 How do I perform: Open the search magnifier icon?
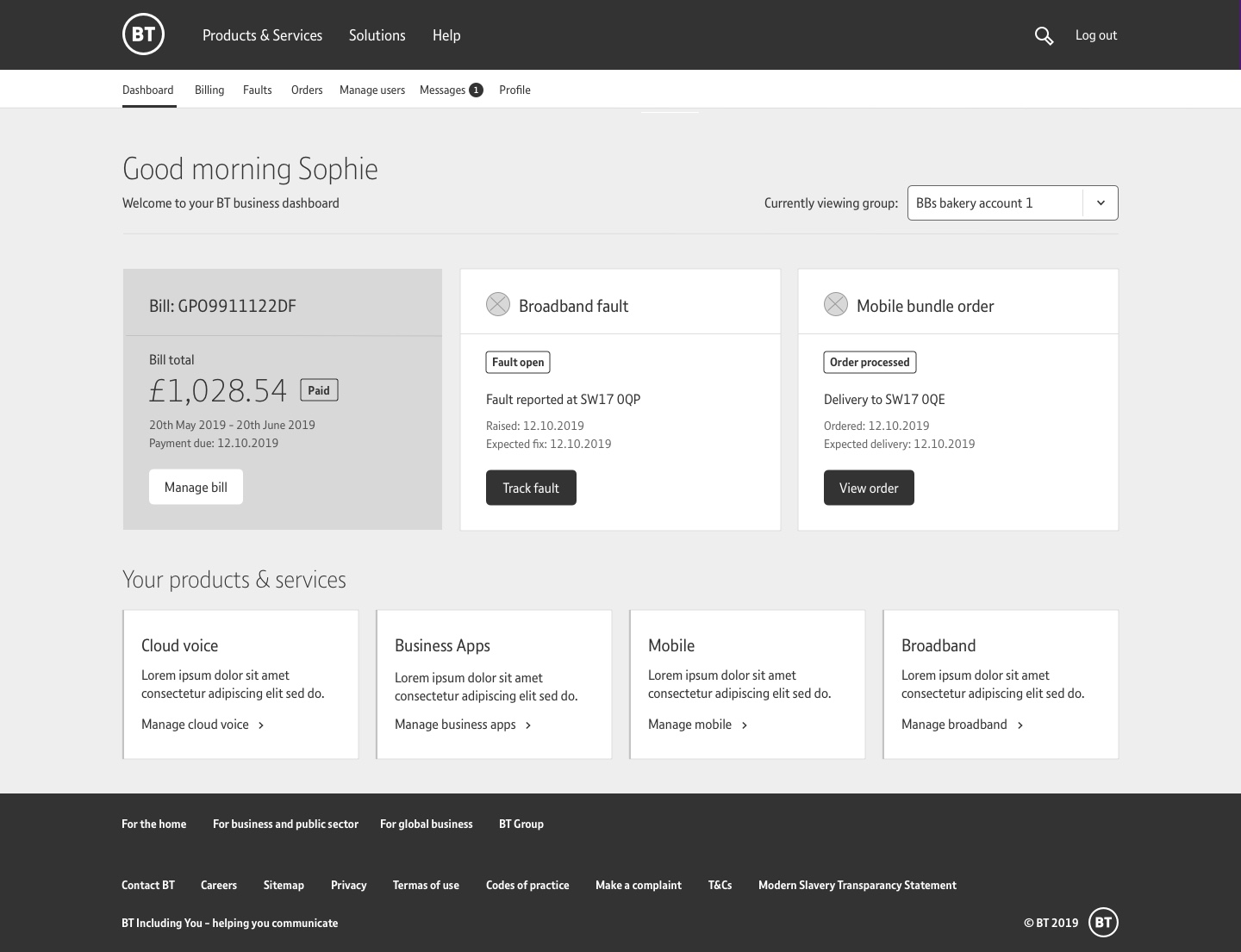[1044, 35]
